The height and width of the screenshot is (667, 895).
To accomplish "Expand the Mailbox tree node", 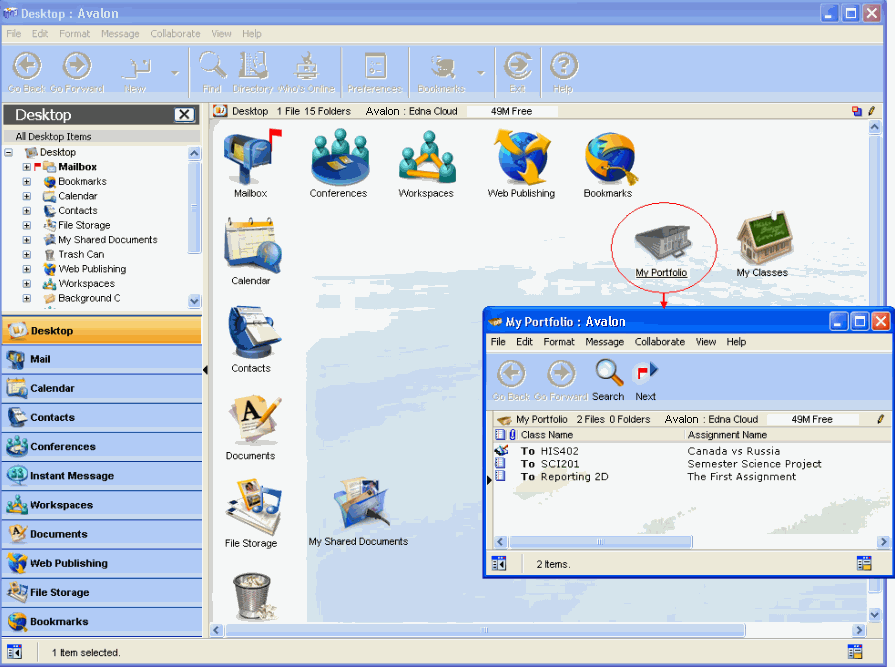I will 27,167.
